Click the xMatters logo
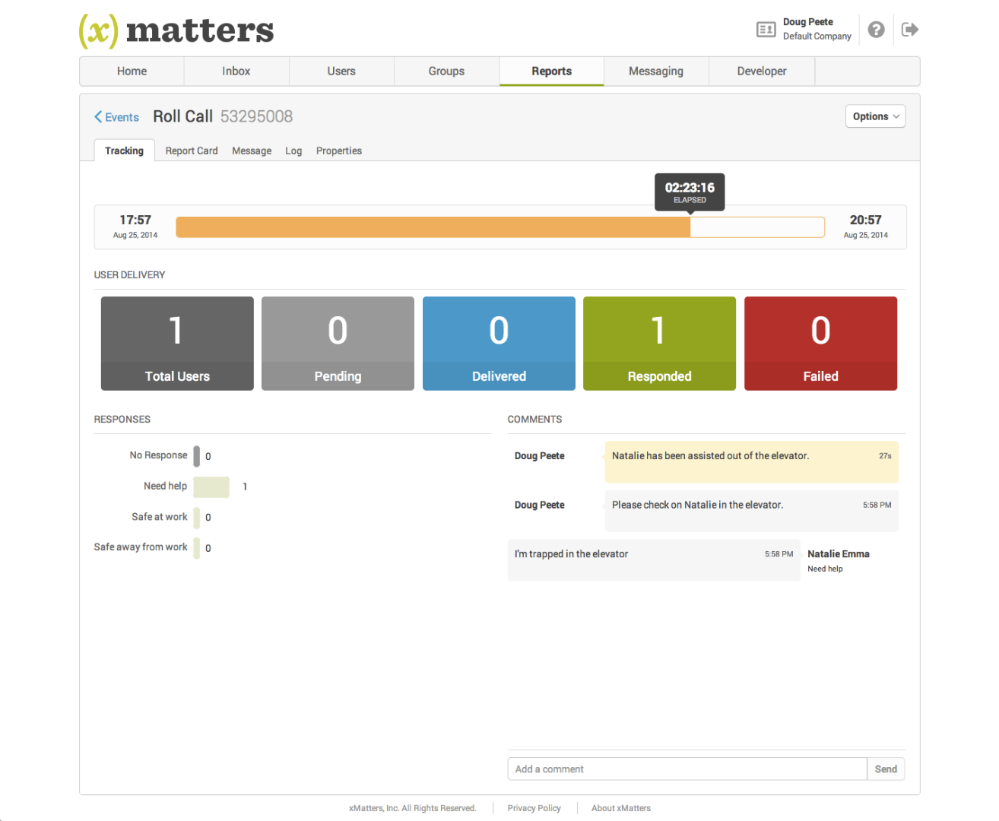This screenshot has height=821, width=999. [176, 31]
